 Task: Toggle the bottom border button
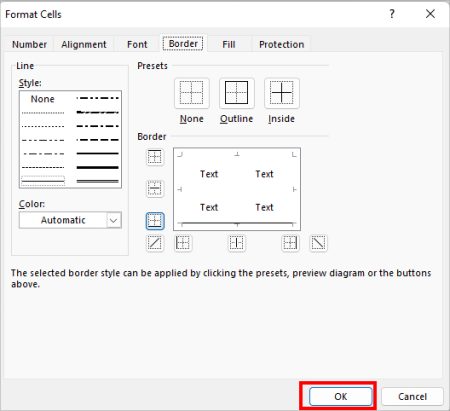tap(155, 221)
